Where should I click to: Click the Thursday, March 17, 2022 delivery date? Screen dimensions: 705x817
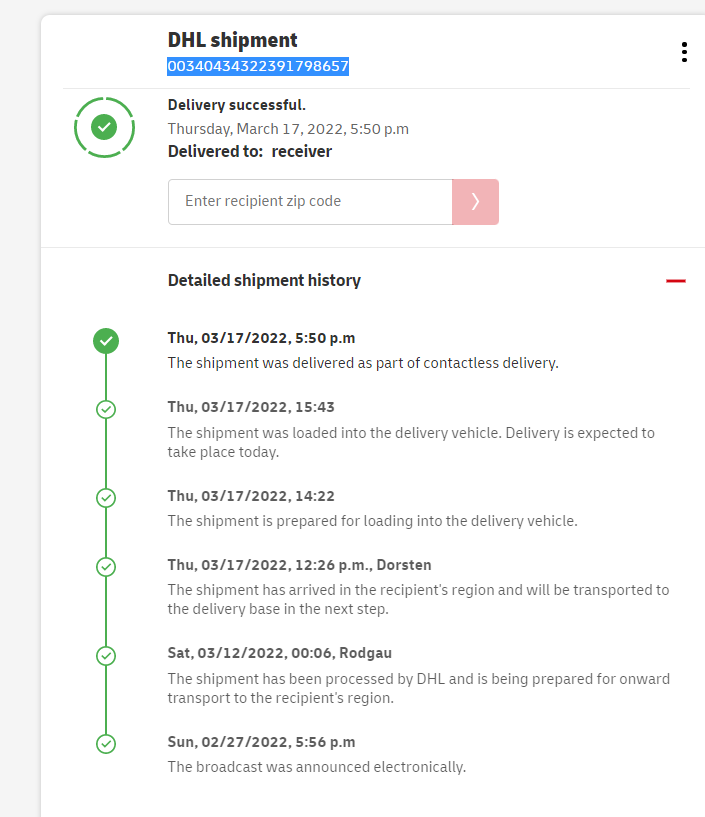tap(288, 129)
